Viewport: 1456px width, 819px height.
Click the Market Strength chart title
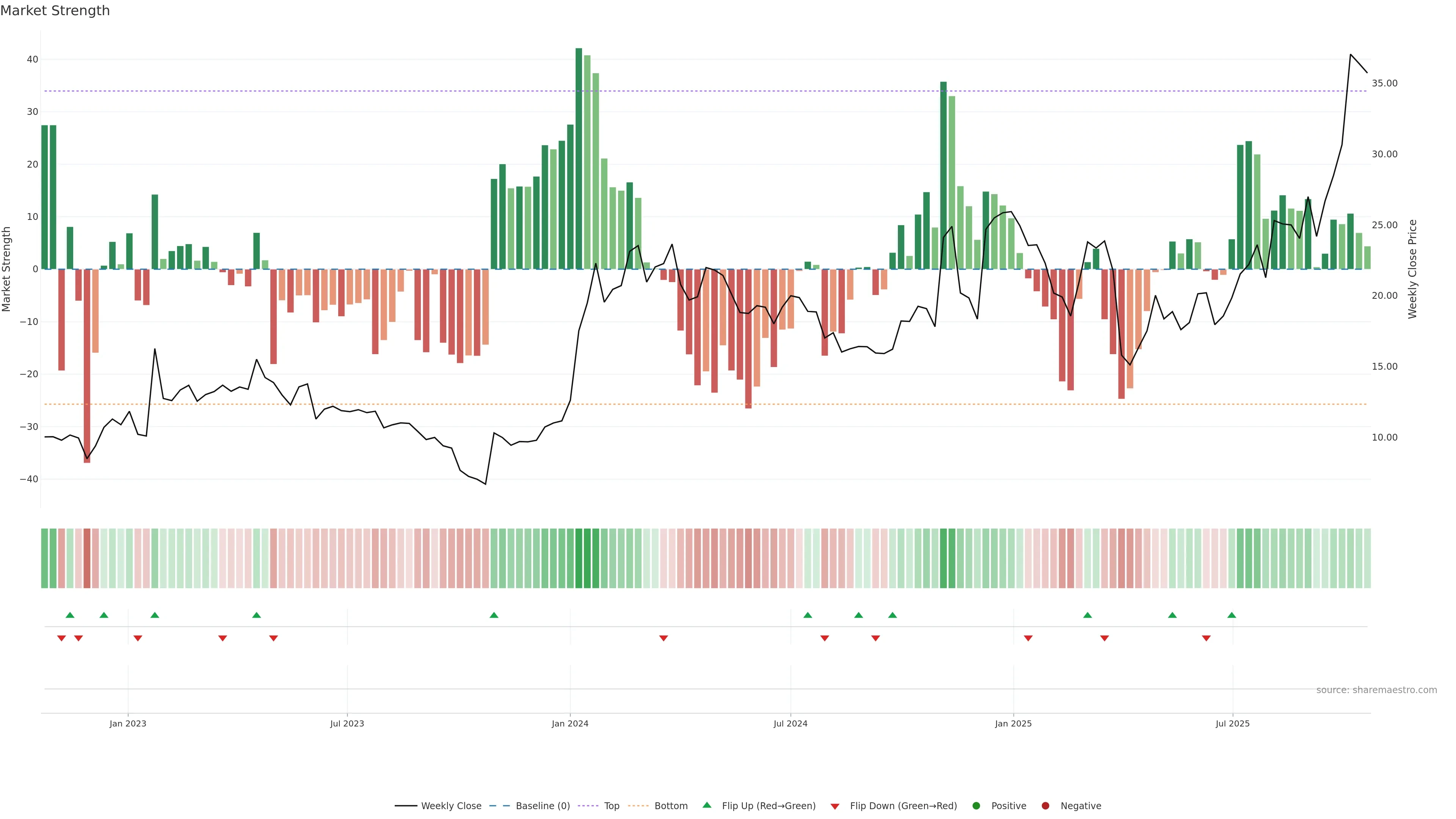(x=55, y=11)
